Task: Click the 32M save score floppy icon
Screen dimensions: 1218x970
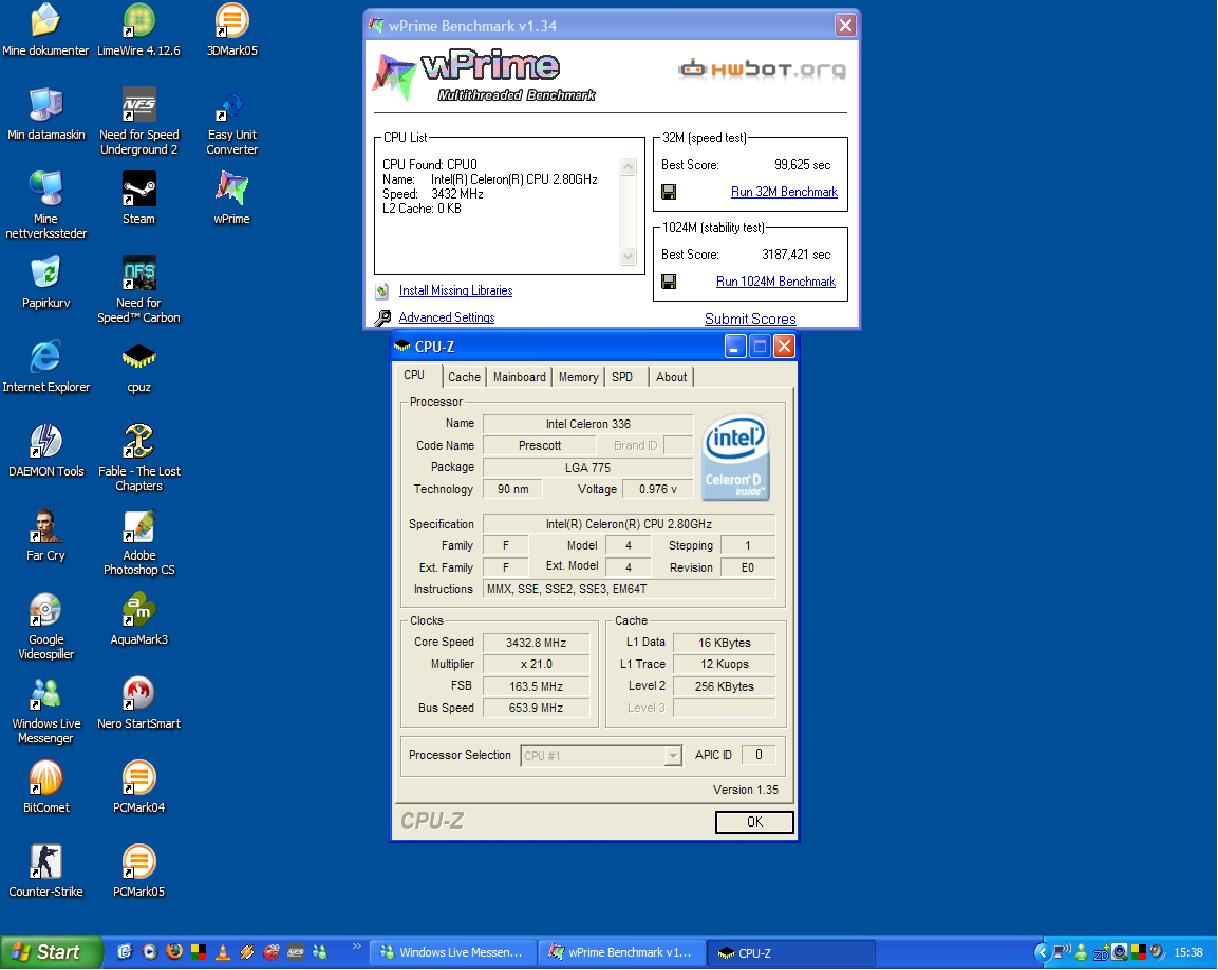Action: [x=668, y=192]
